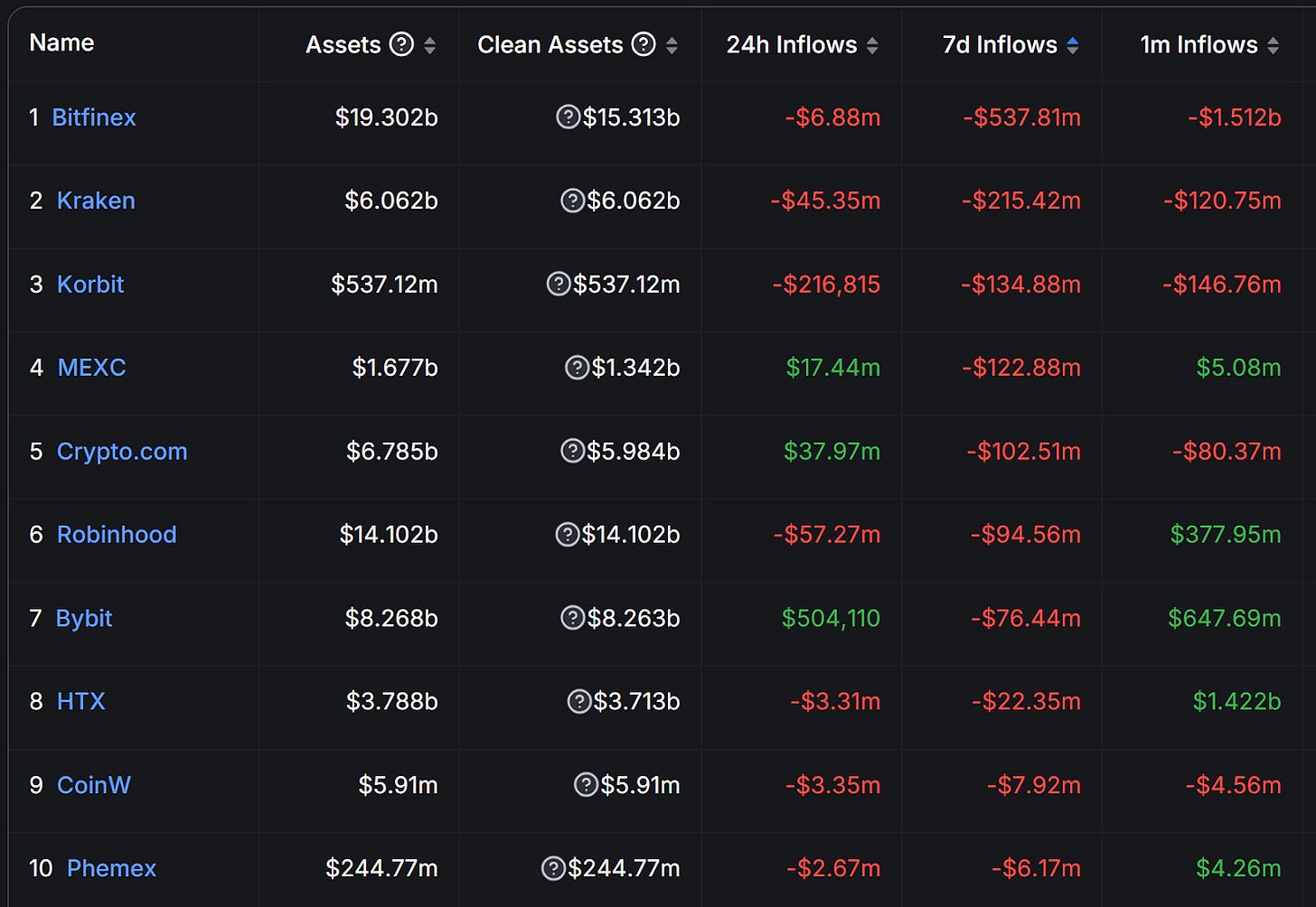Select HTX assets value $3.788b
This screenshot has height=907, width=1316.
[392, 701]
